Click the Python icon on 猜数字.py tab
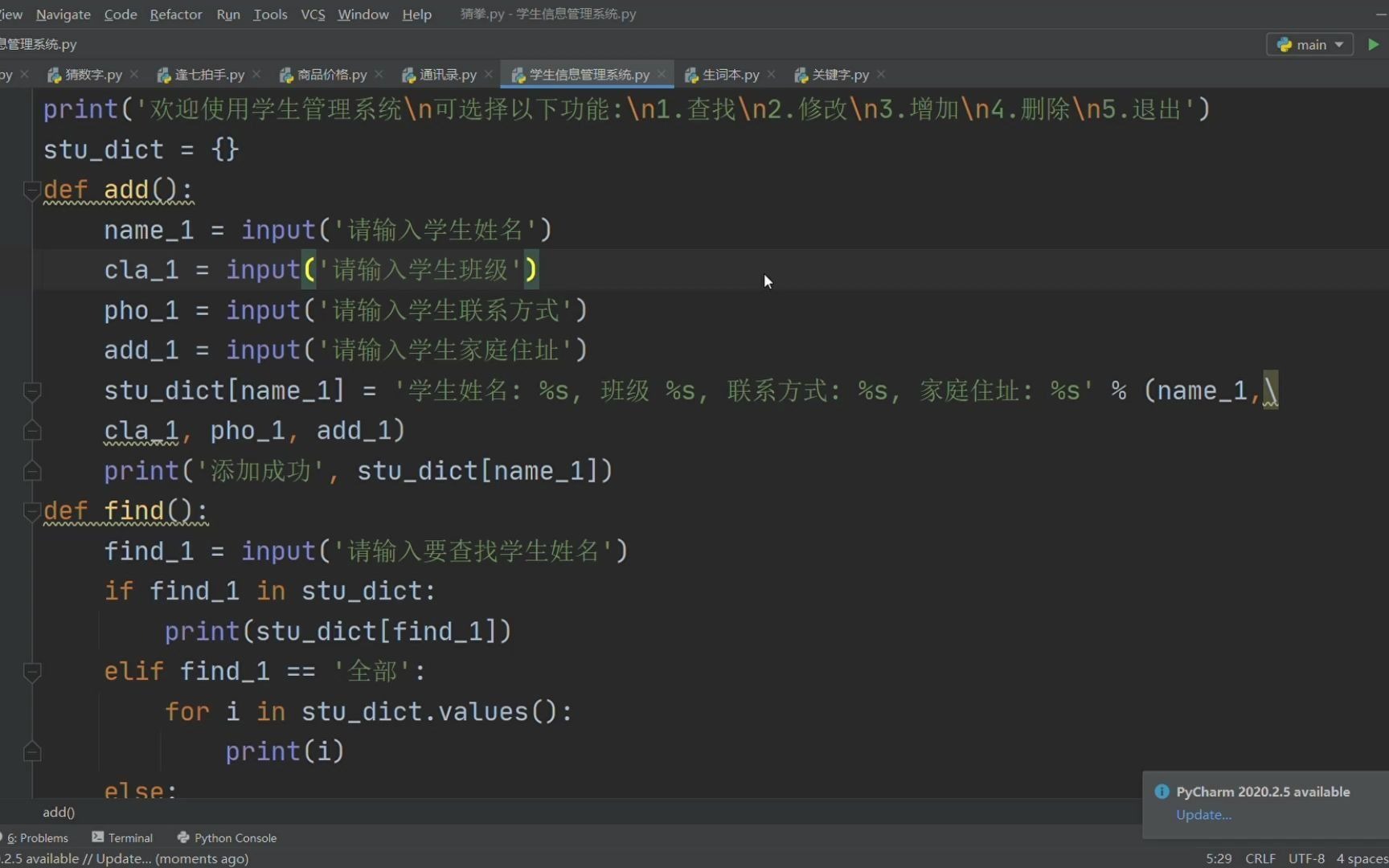This screenshot has width=1389, height=868. (55, 74)
